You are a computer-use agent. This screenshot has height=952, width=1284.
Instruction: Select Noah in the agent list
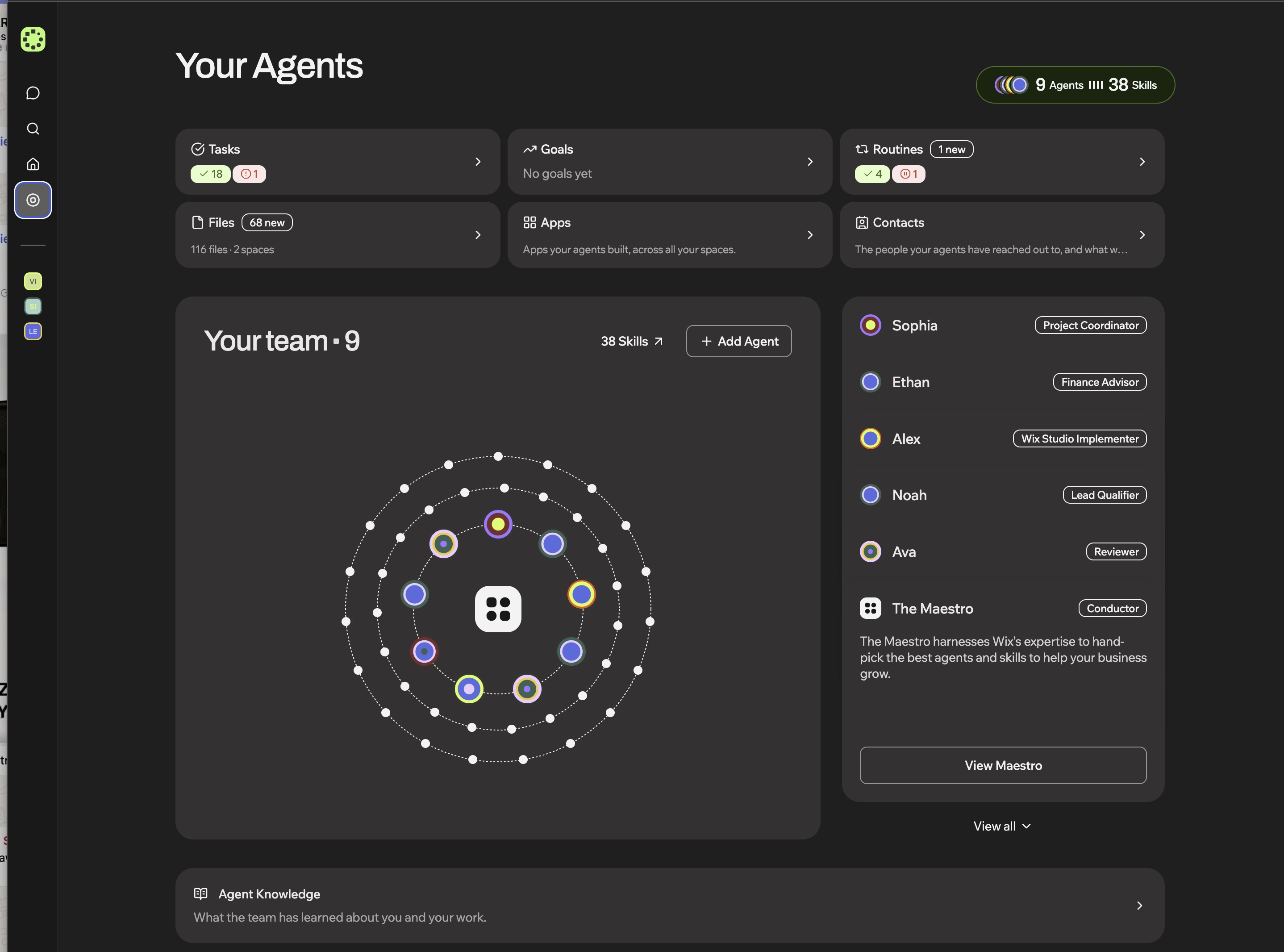tap(1003, 495)
